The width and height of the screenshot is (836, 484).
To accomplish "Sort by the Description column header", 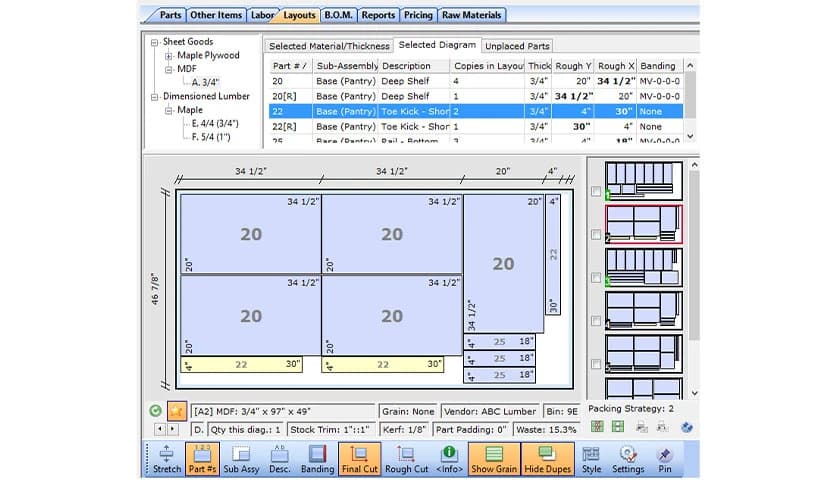I will [413, 66].
